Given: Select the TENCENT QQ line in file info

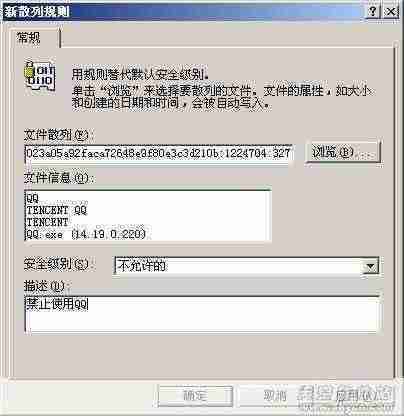Looking at the screenshot, I should coord(56,210).
